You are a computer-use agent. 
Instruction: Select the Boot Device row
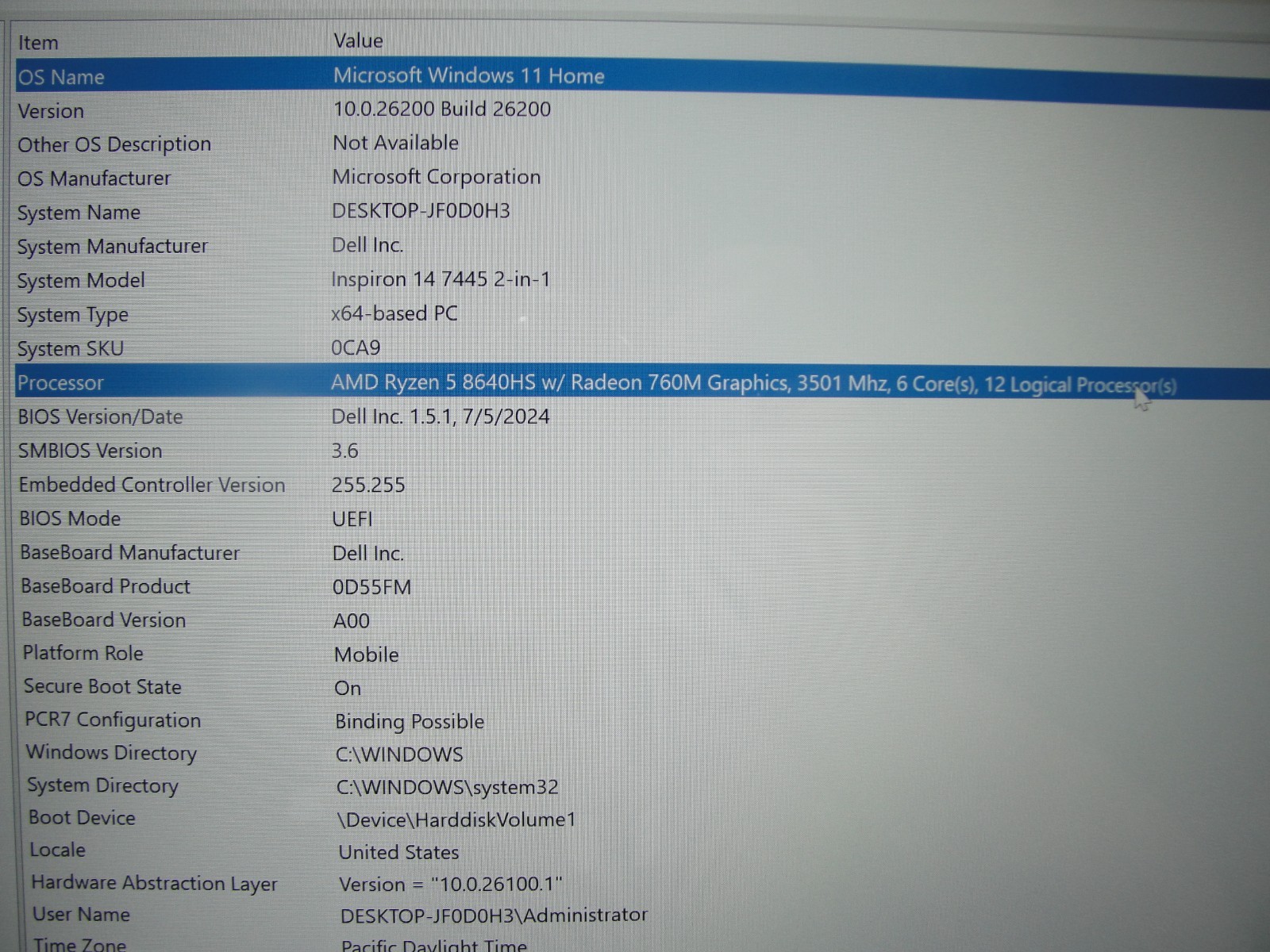pyautogui.click(x=82, y=818)
